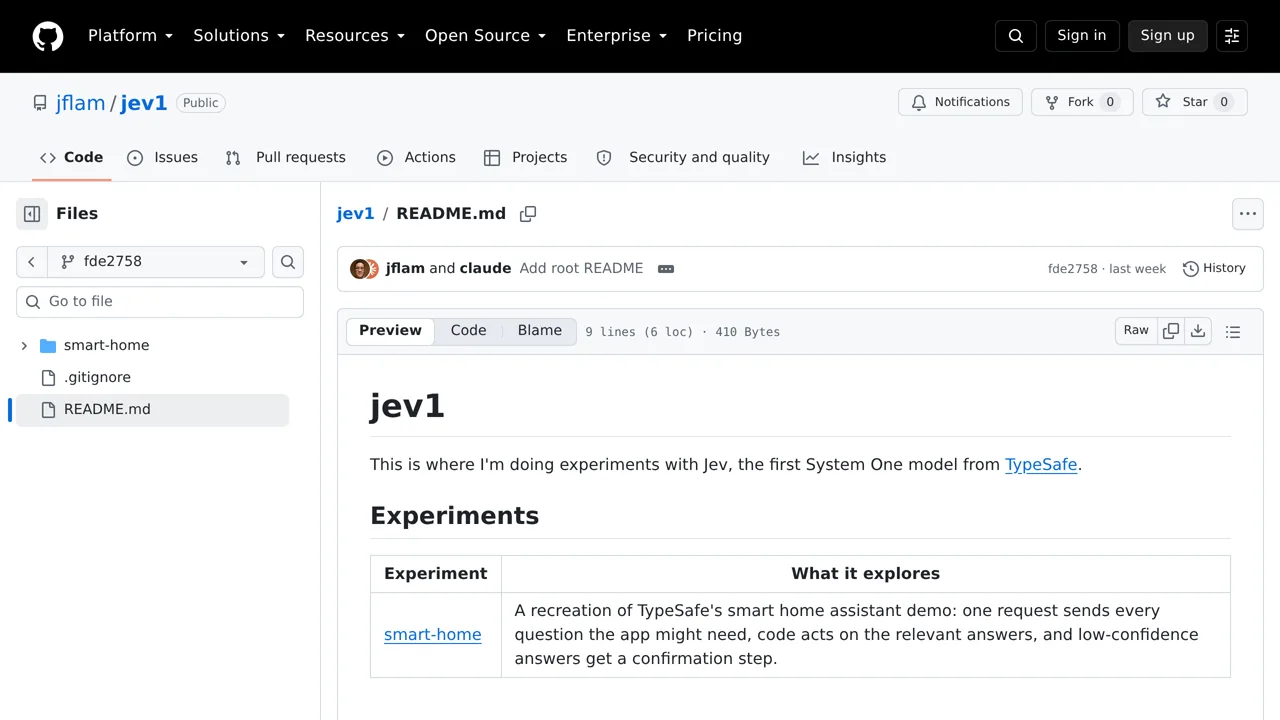Open more file actions ellipsis menu

1248,214
